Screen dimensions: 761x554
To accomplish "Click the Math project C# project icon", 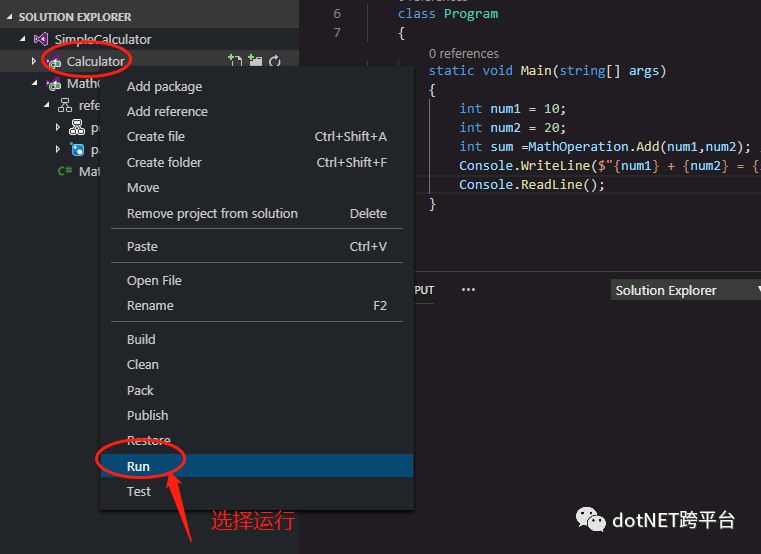I will [53, 84].
